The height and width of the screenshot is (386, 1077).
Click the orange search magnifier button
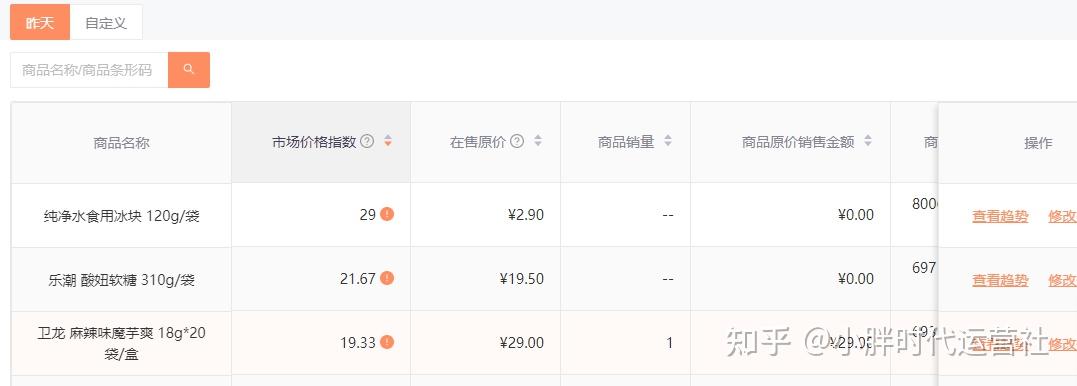tap(189, 70)
